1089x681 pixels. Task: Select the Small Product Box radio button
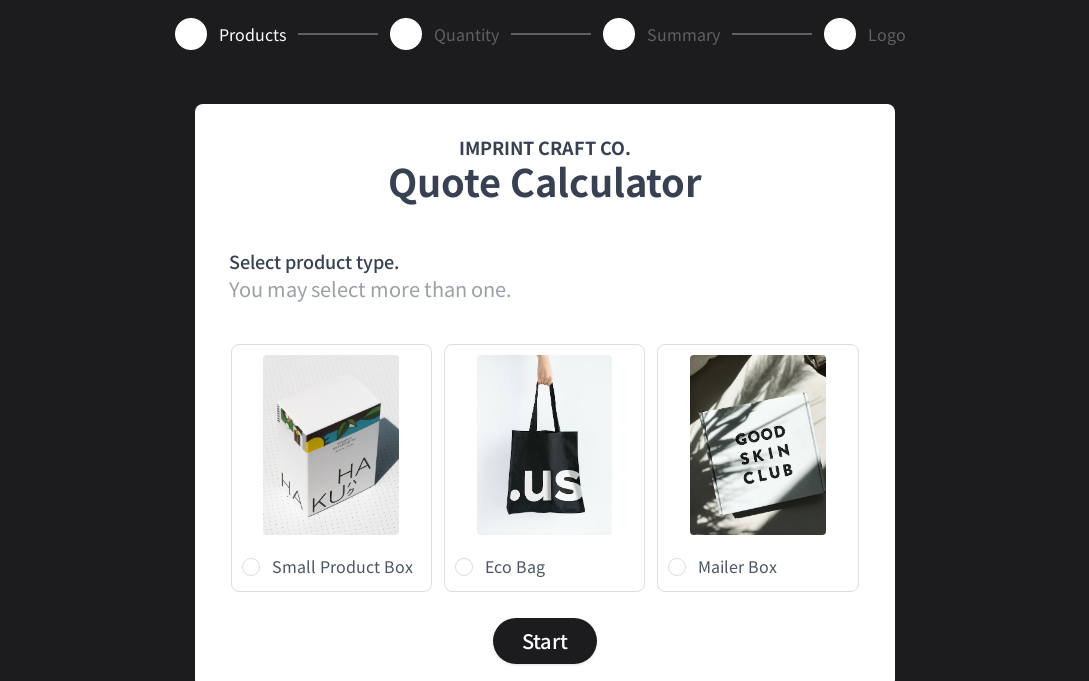point(251,567)
